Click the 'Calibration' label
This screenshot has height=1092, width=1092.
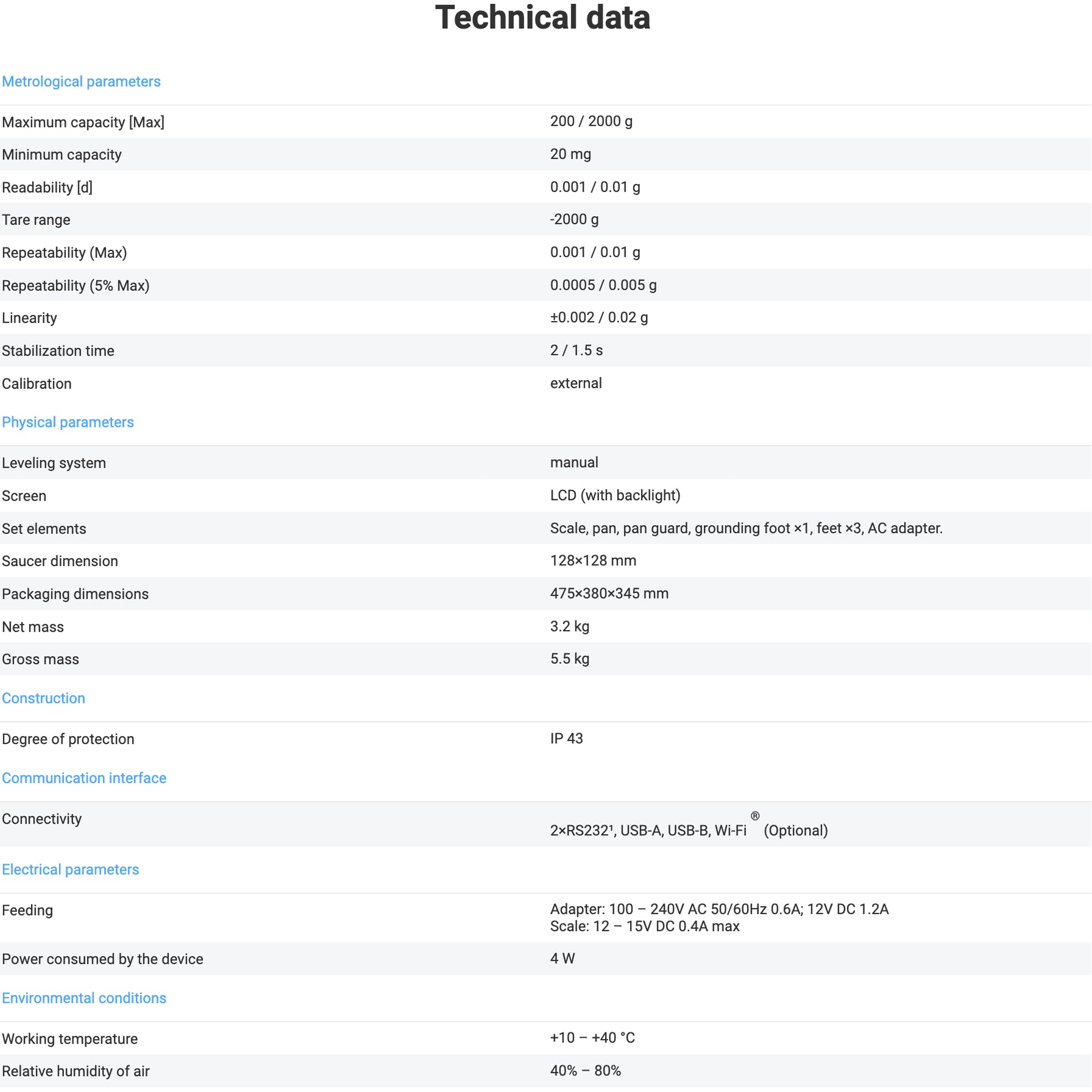37,384
